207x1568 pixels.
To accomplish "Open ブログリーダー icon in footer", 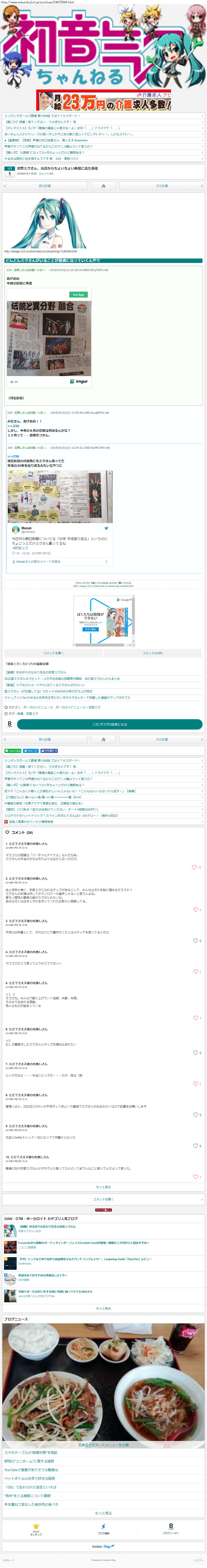I will tap(171, 1529).
